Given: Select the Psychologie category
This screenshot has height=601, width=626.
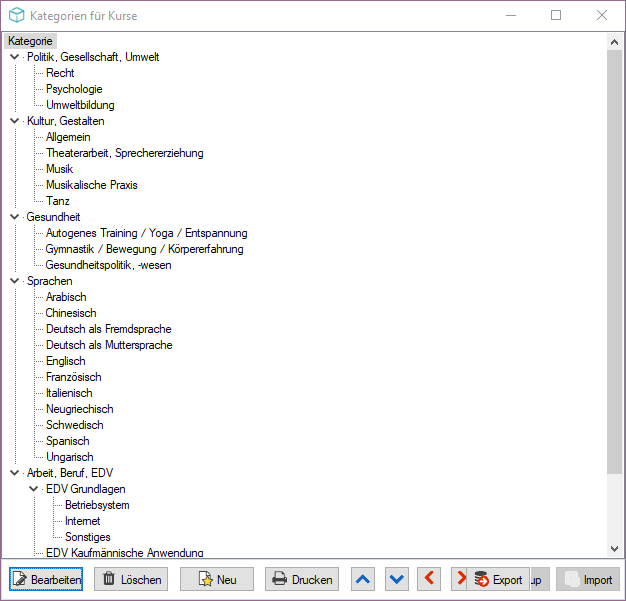Looking at the screenshot, I should point(74,89).
